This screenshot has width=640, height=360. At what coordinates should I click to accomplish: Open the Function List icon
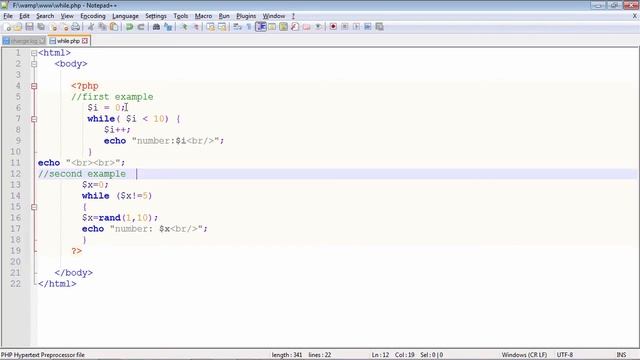295,27
